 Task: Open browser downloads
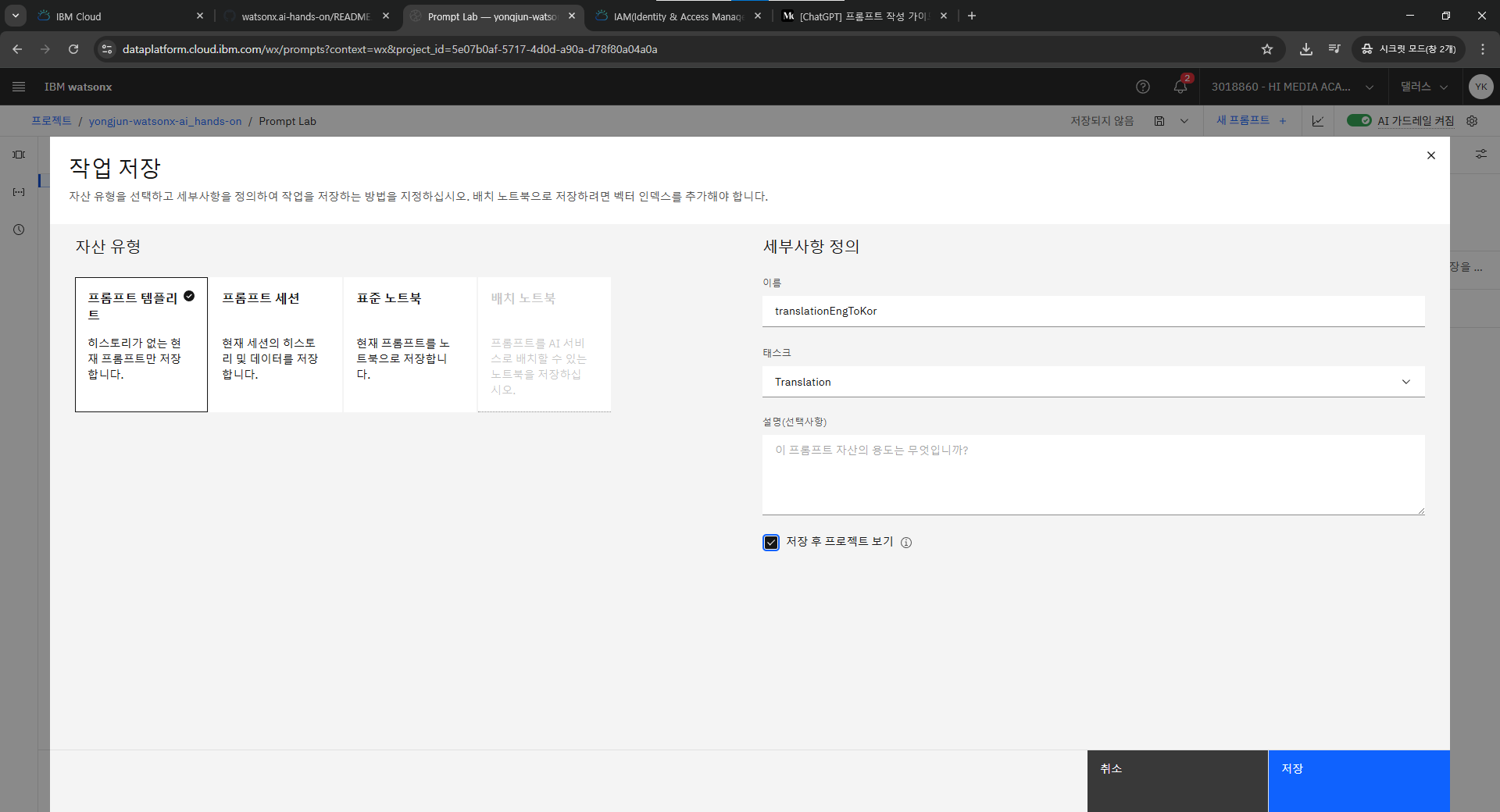tap(1306, 49)
